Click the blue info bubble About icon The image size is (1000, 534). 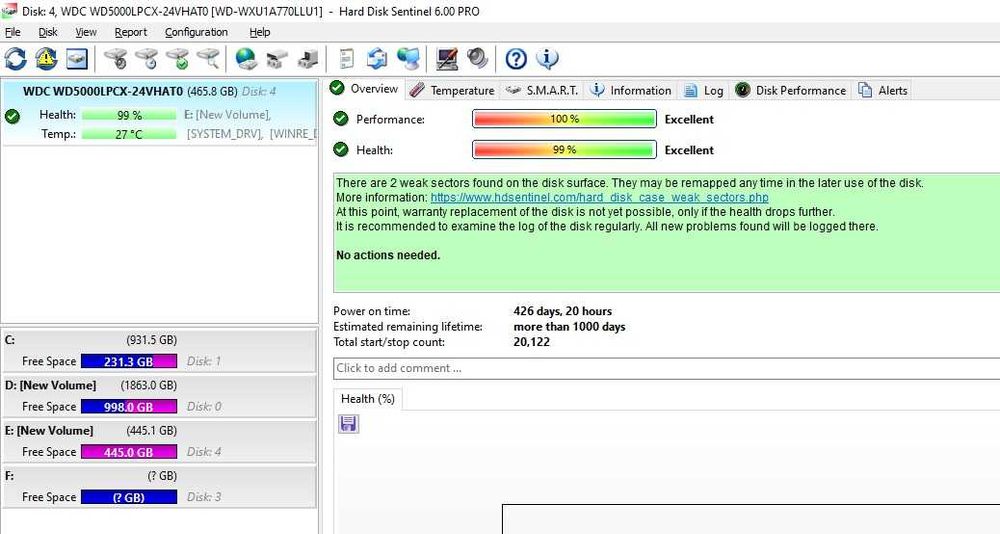pyautogui.click(x=547, y=59)
